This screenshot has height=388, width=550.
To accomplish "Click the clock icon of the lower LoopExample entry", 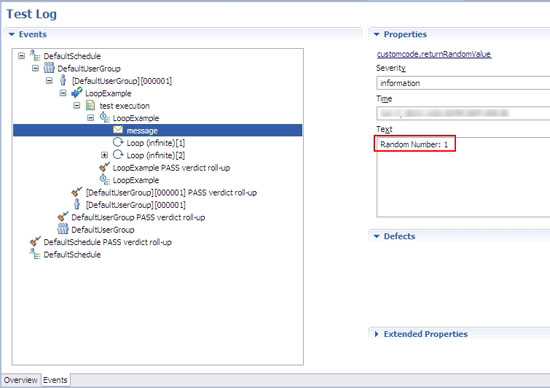I will (105, 180).
